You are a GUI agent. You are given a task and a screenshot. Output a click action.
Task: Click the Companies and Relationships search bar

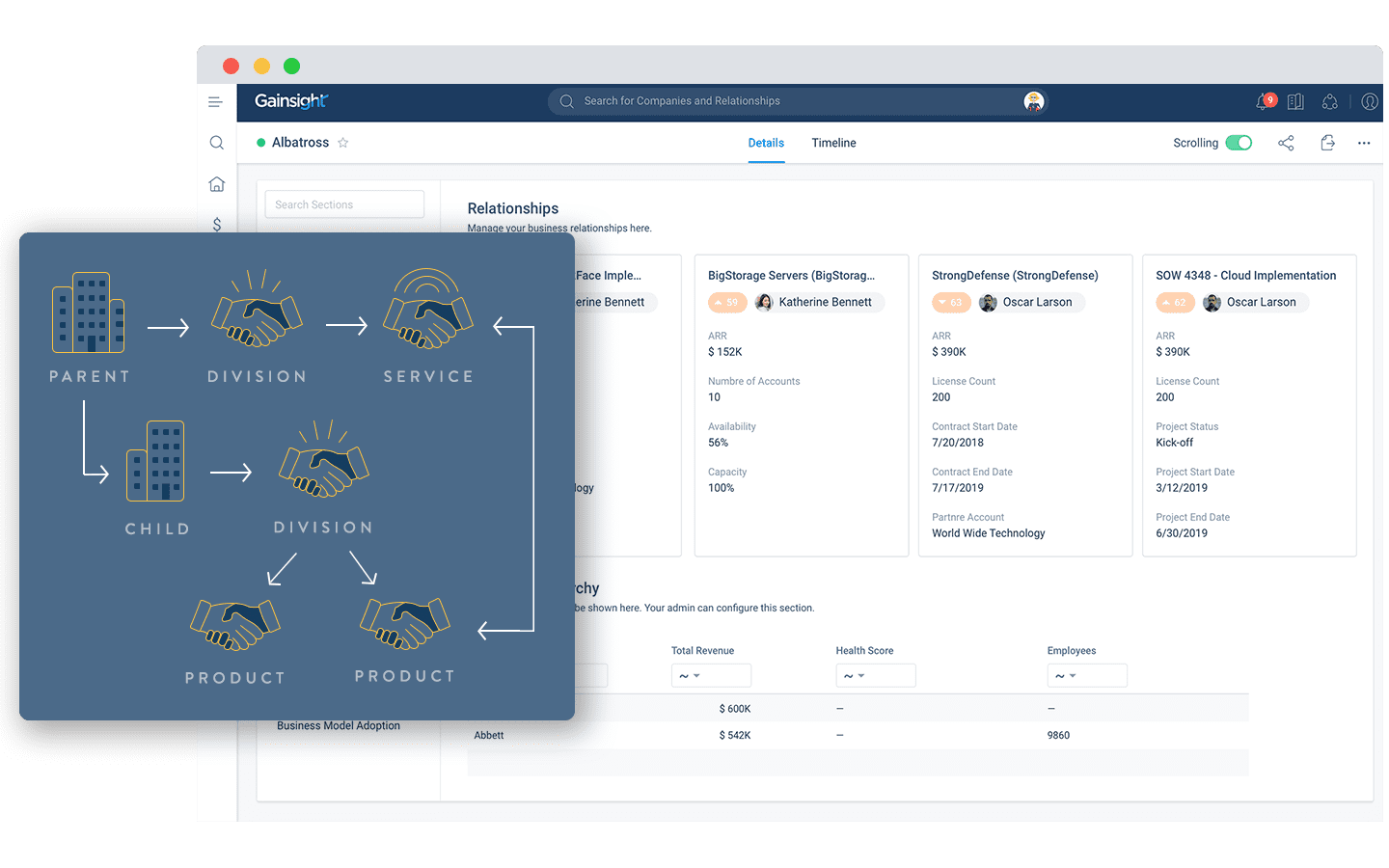tap(791, 101)
